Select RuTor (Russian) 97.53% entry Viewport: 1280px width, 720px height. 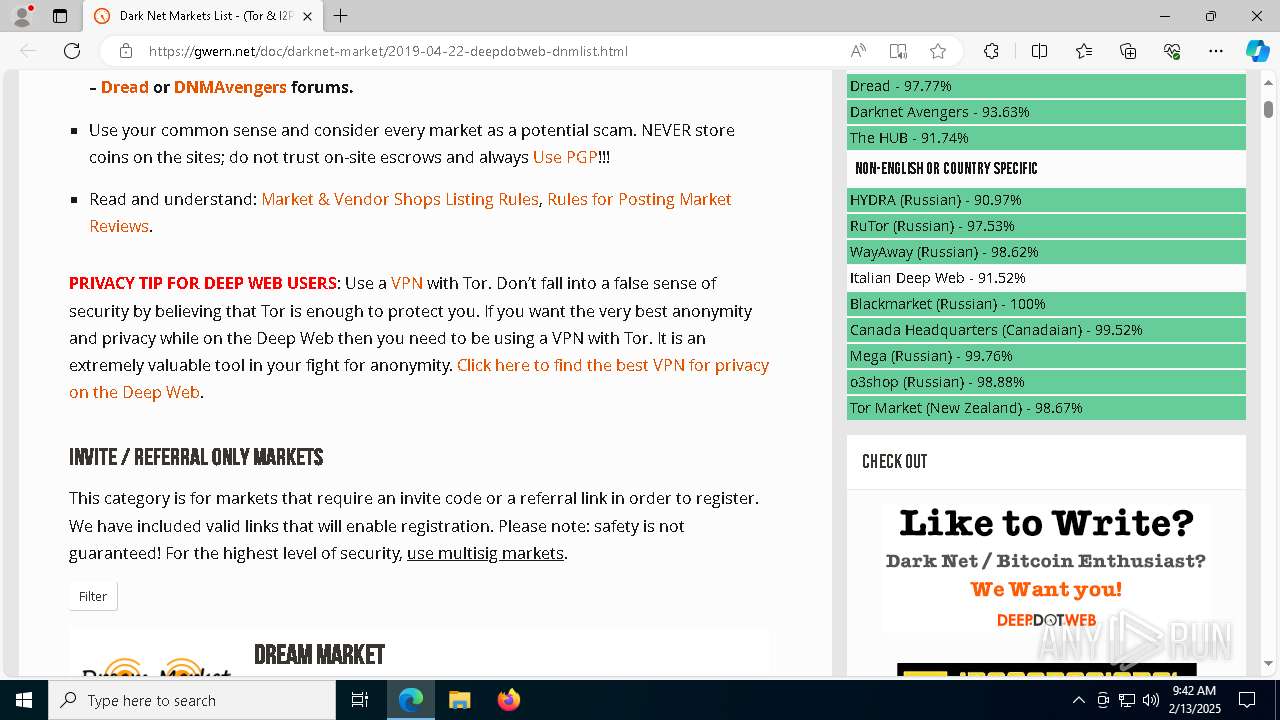(1046, 226)
